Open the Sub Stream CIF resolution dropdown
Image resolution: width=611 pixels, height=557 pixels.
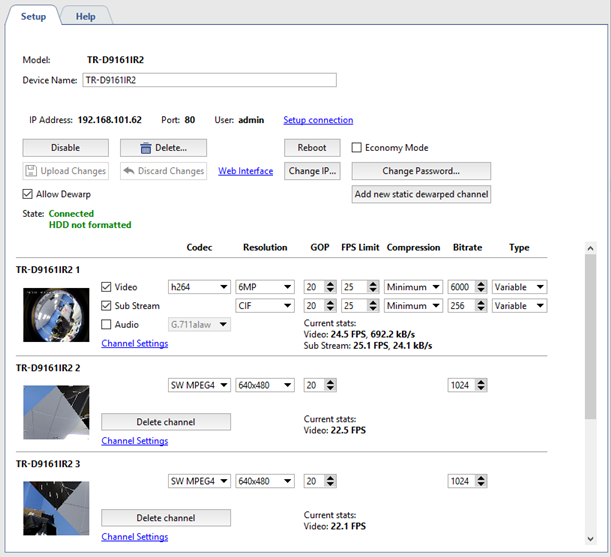[265, 306]
